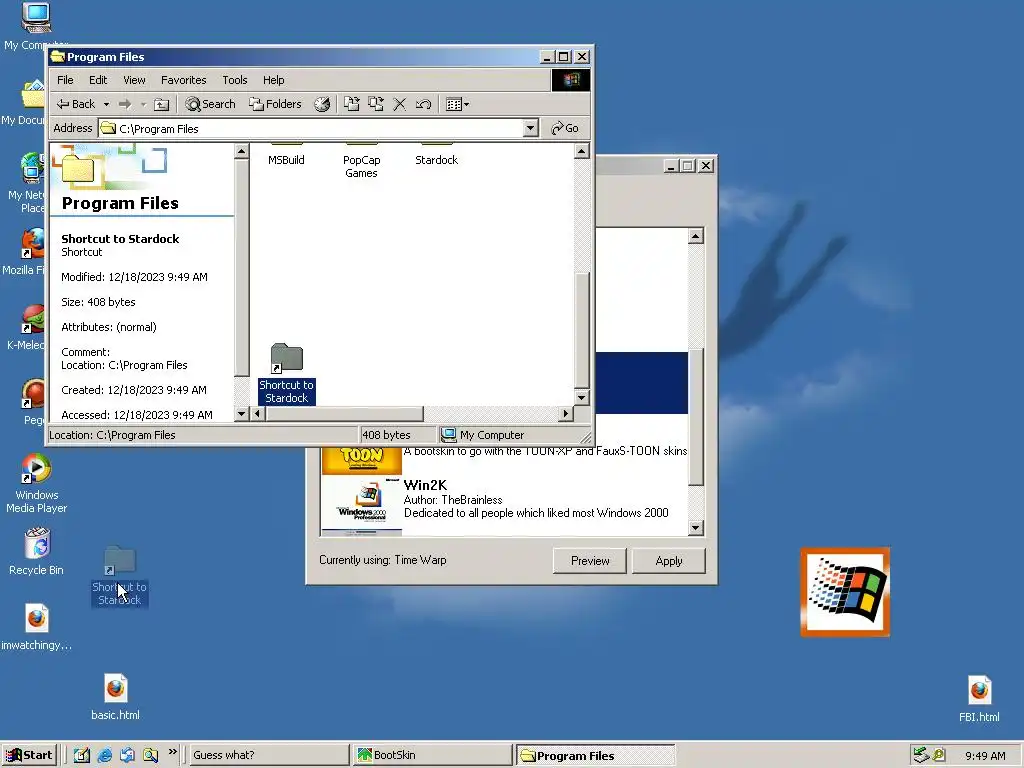Click the Program Files taskbar button
The width and height of the screenshot is (1024, 768).
tap(595, 756)
